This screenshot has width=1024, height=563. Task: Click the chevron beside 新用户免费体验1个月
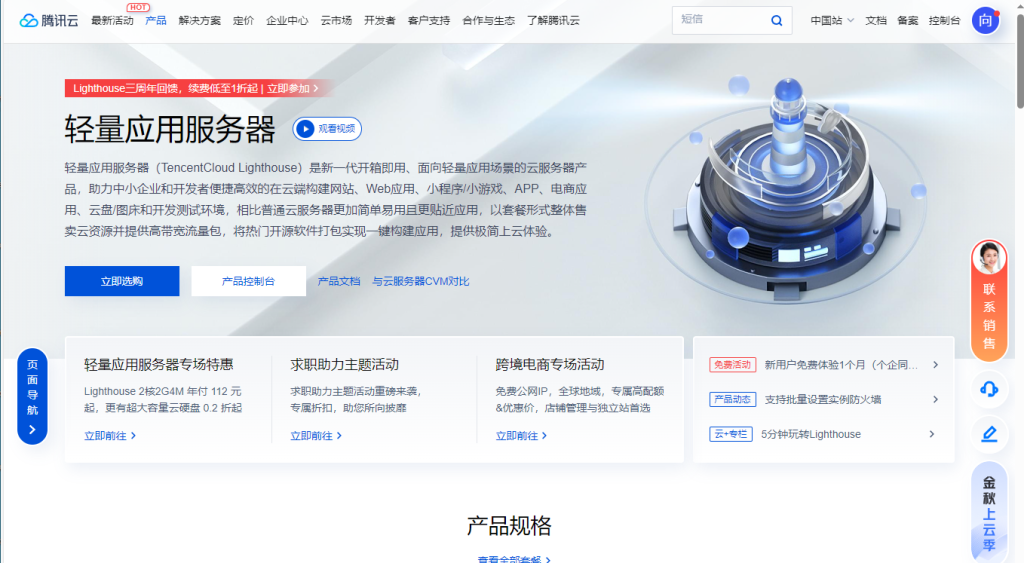pyautogui.click(x=935, y=364)
